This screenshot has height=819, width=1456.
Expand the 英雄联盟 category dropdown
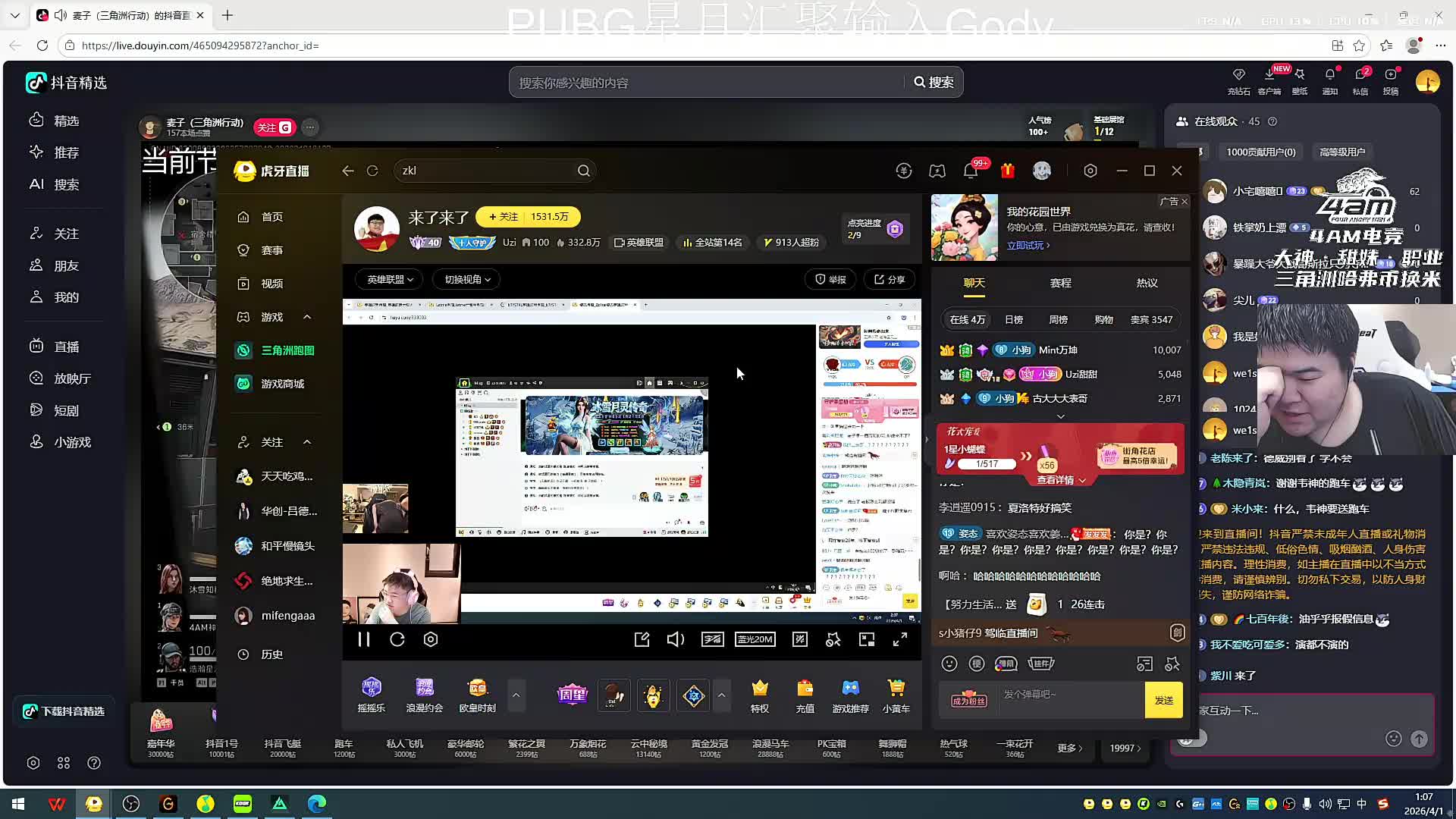coord(391,279)
